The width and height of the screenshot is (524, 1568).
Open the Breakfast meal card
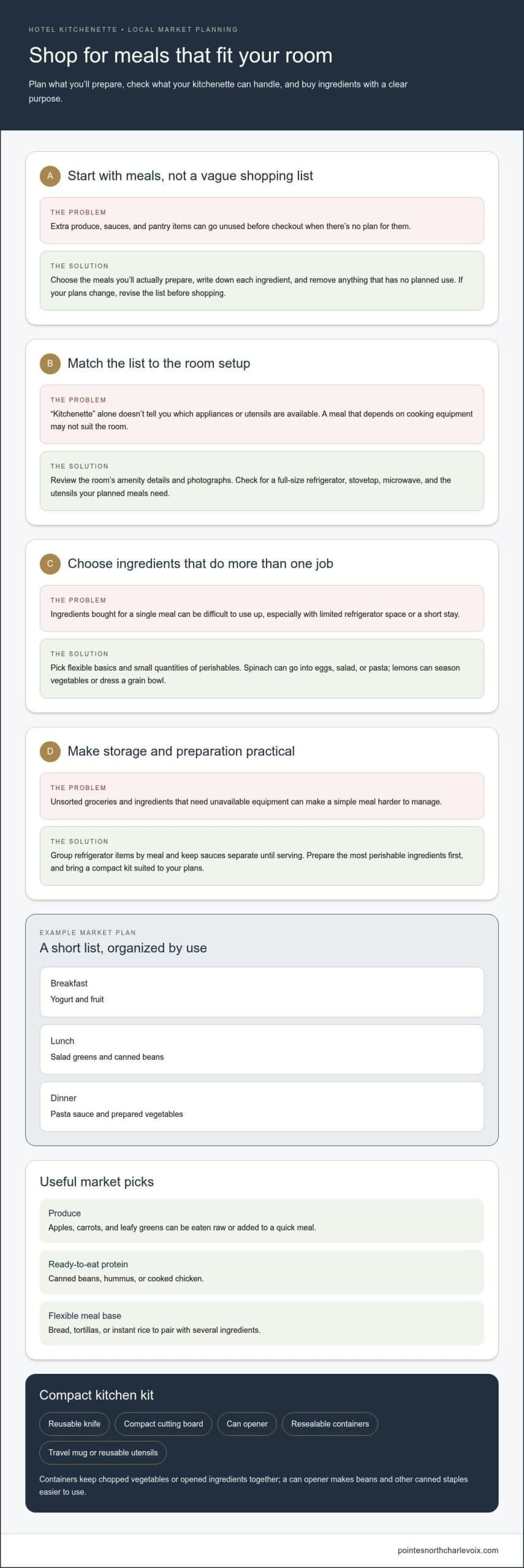(262, 992)
